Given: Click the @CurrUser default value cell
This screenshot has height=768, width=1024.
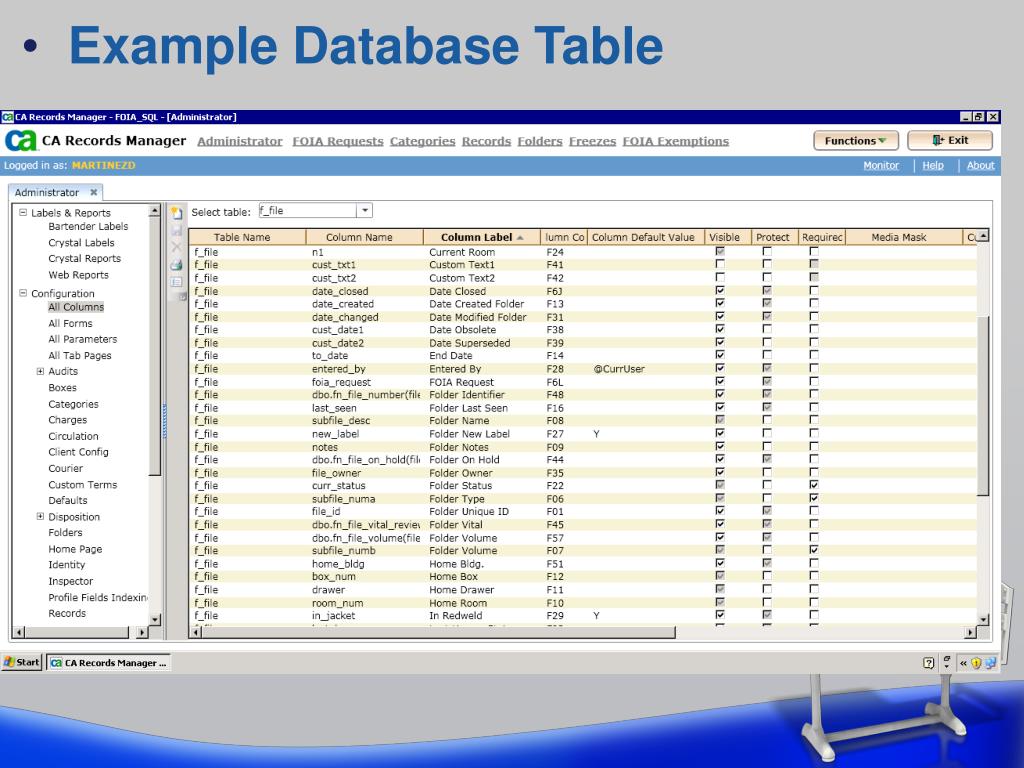Looking at the screenshot, I should pos(619,368).
